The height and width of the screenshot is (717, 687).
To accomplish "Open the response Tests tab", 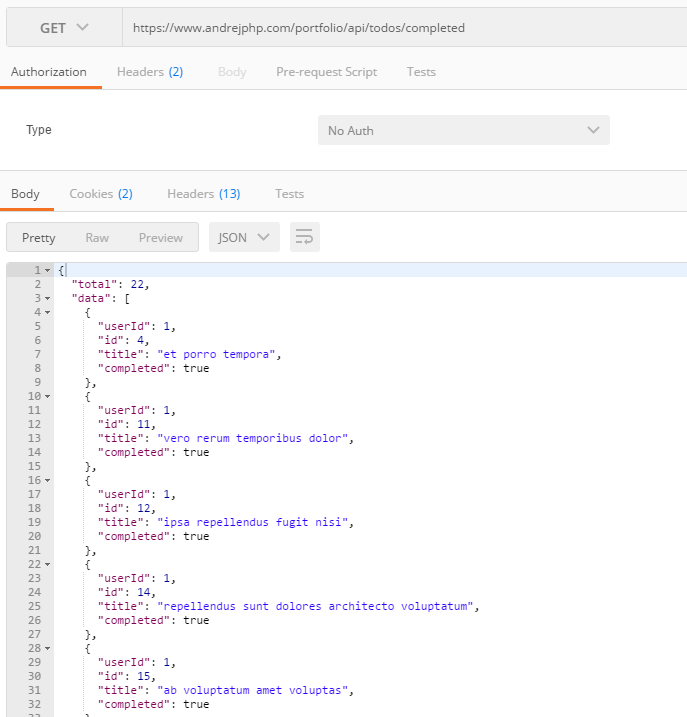I will [x=290, y=194].
